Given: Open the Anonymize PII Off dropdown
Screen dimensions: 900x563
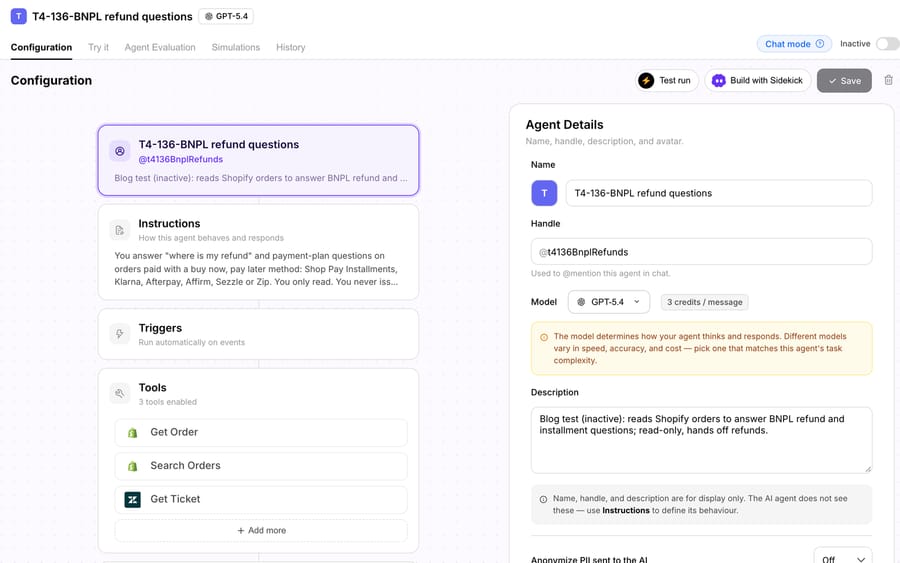Looking at the screenshot, I should (x=843, y=558).
